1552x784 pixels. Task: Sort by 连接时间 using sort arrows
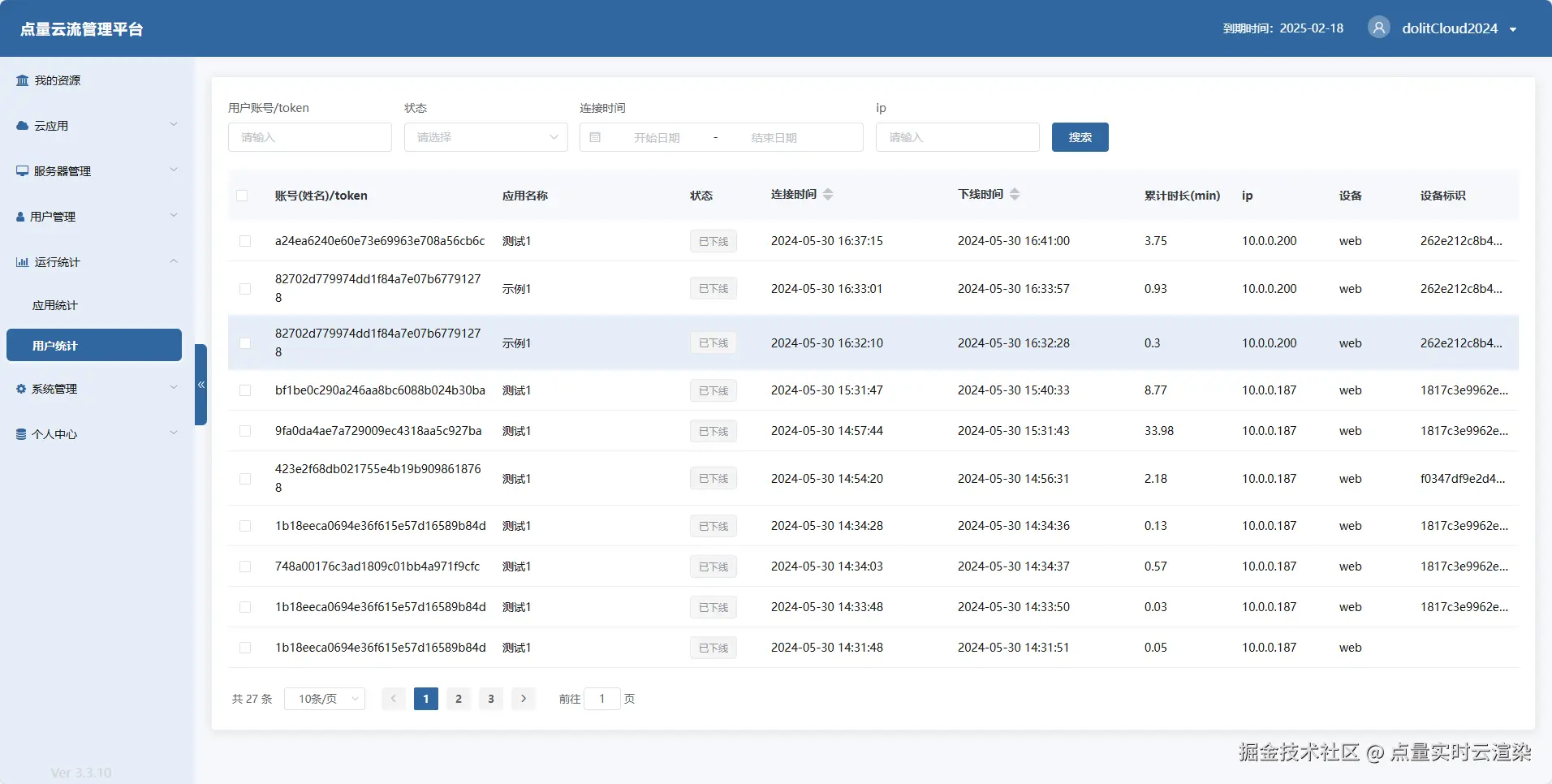(x=828, y=195)
